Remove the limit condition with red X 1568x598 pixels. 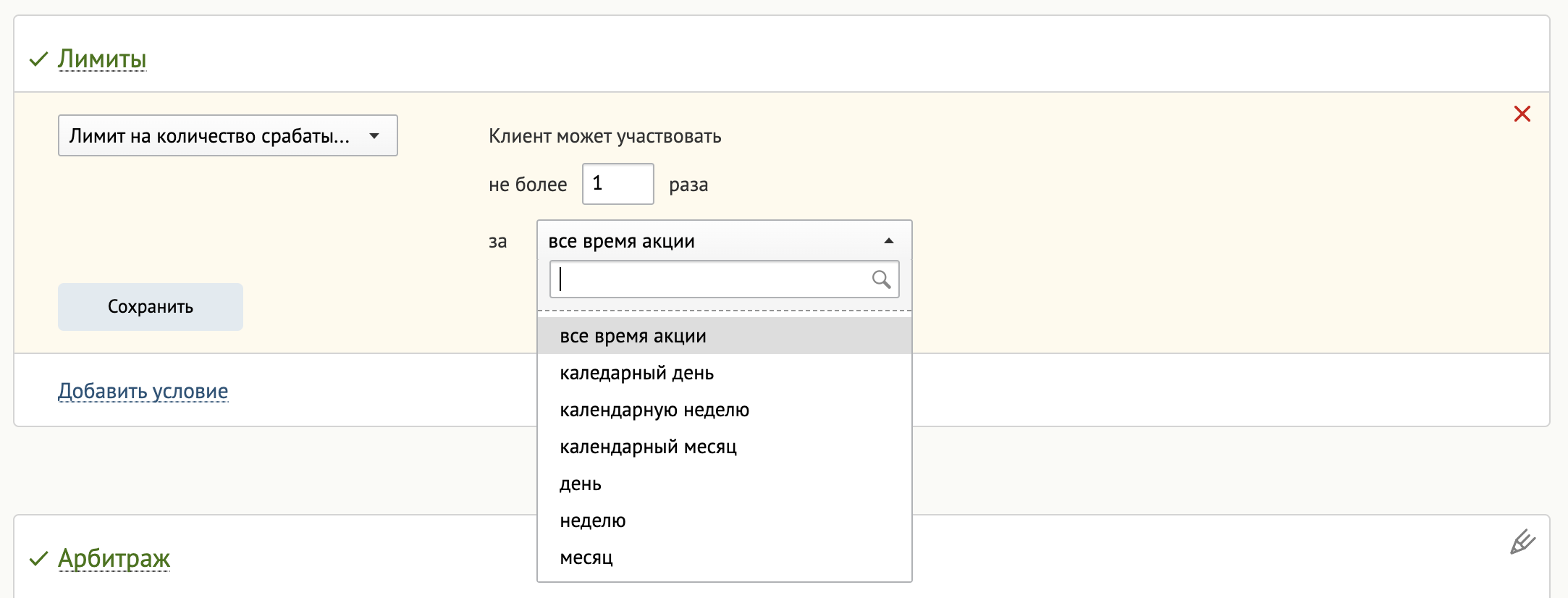point(1522,114)
